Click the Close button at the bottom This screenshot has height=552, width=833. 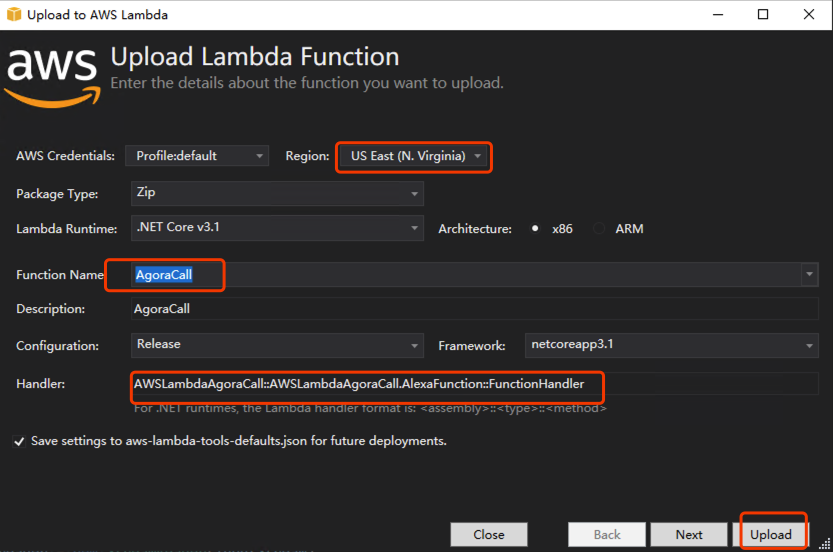[489, 534]
